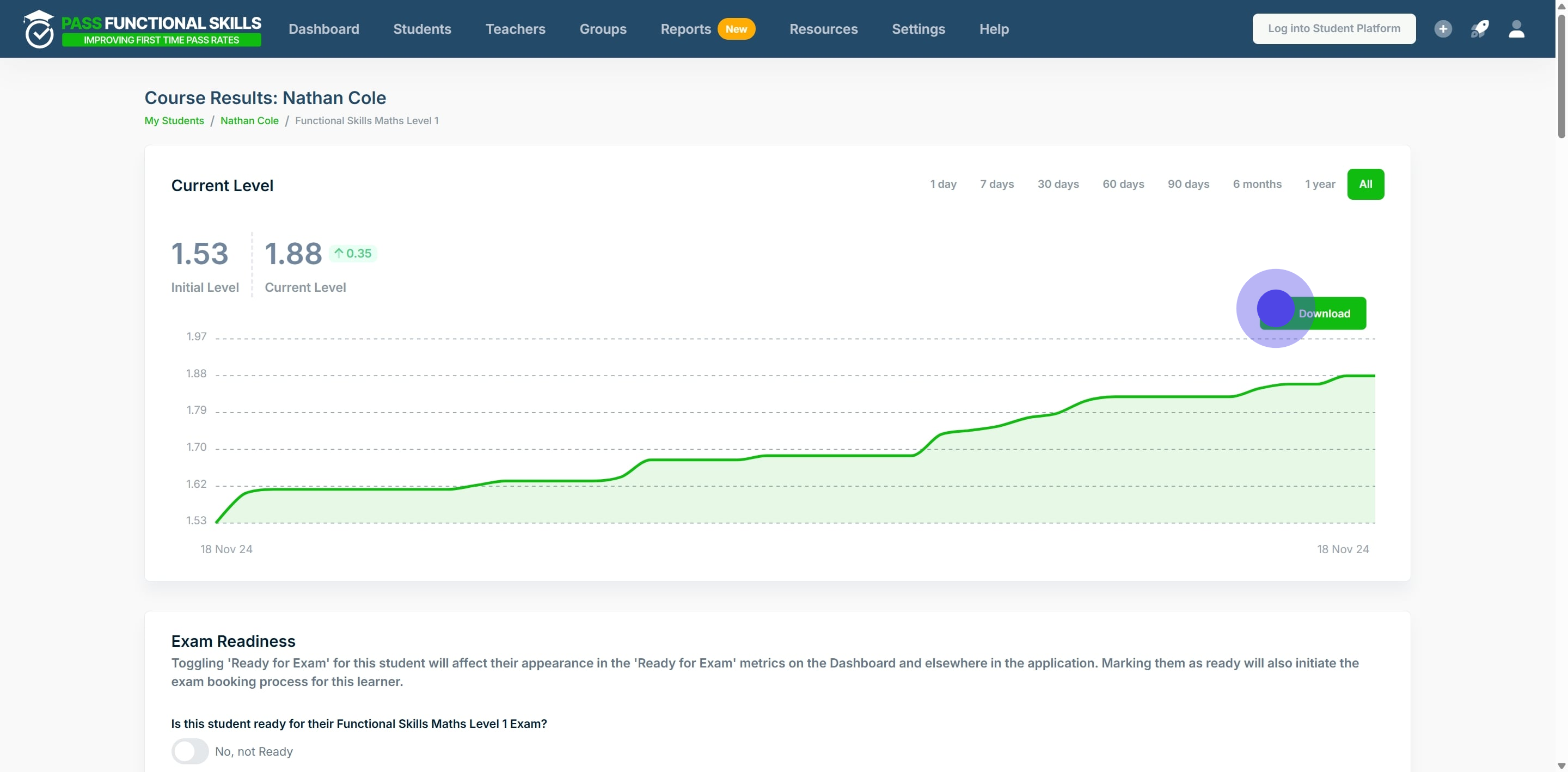Toggle the Ready for Exam switch
Viewport: 1568px width, 772px height.
click(x=190, y=751)
